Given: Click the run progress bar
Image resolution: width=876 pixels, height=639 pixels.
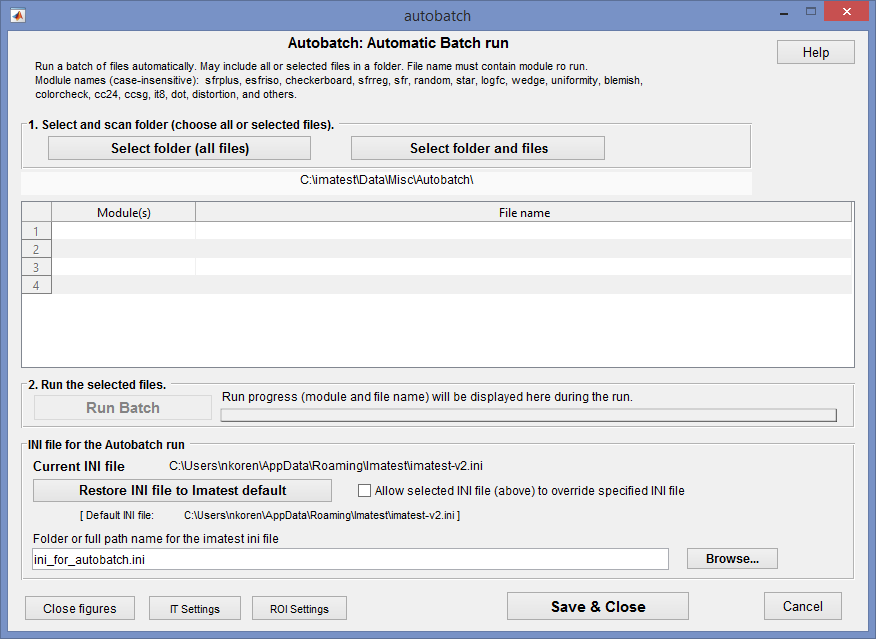Looking at the screenshot, I should [529, 415].
